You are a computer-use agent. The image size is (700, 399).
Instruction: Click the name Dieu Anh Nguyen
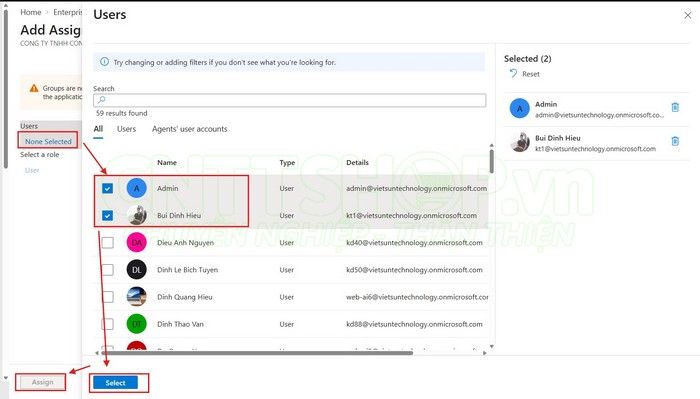click(x=185, y=243)
